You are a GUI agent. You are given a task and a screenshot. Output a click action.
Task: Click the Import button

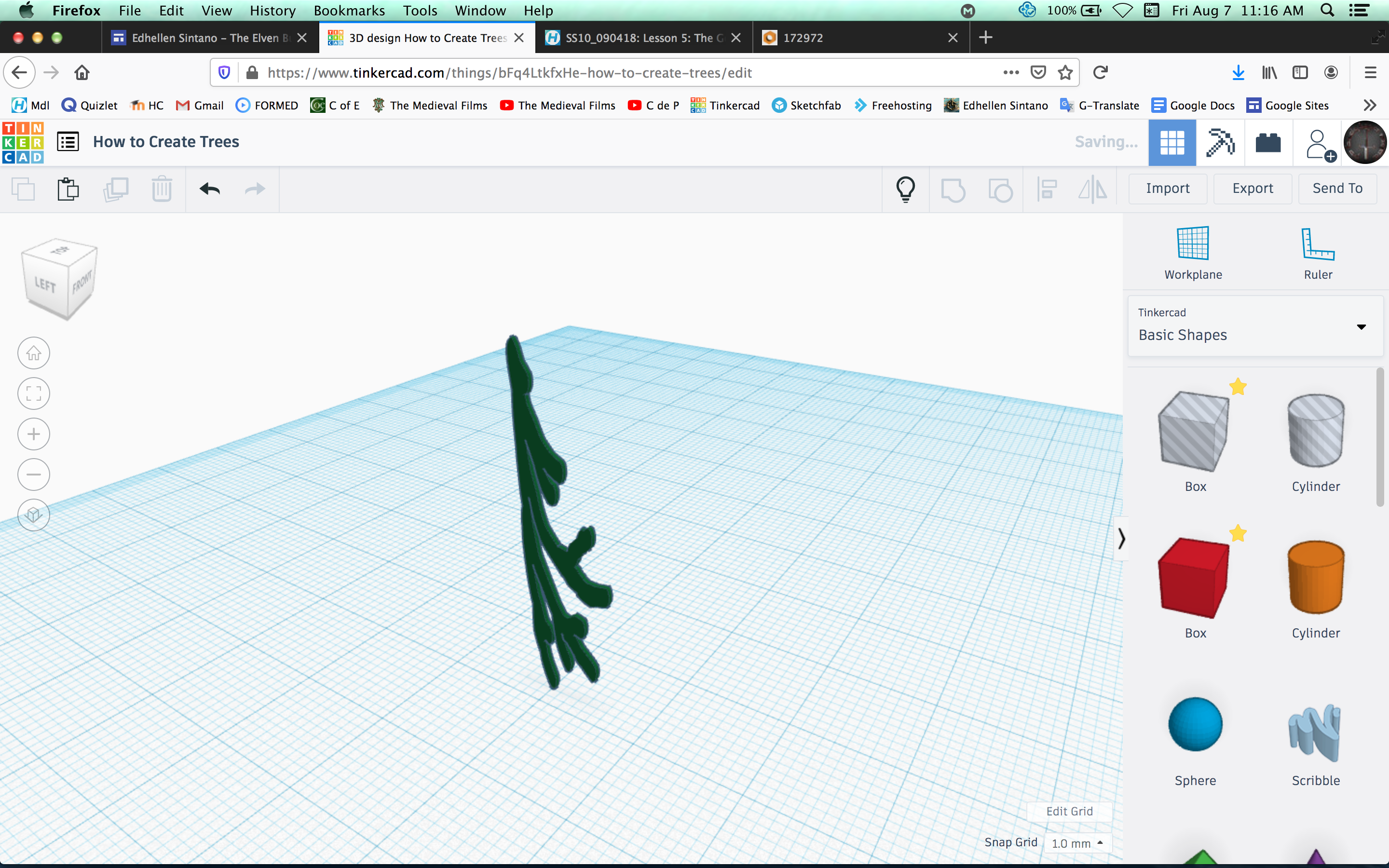[1168, 188]
